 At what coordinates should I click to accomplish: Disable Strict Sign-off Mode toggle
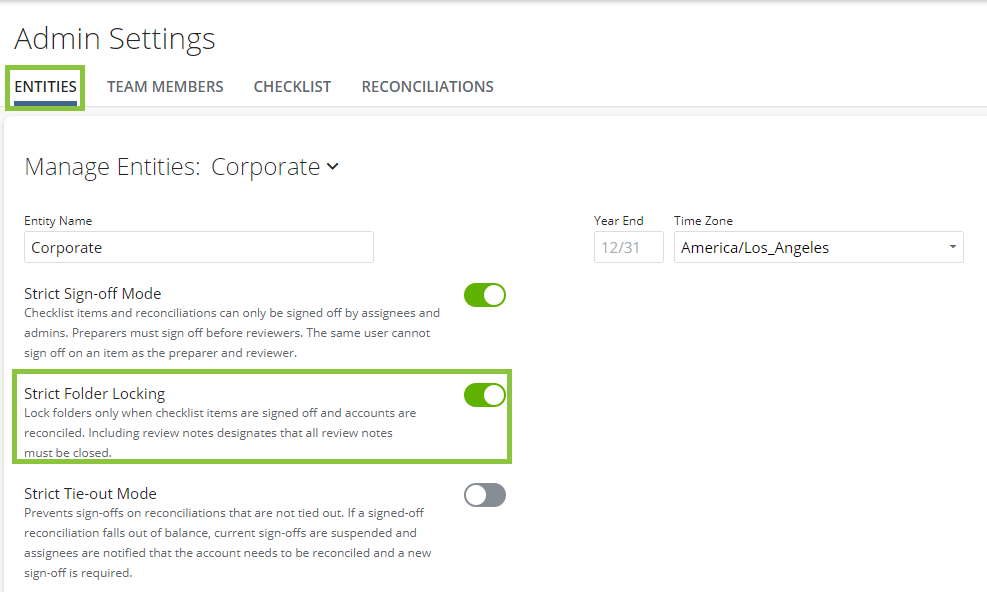point(485,295)
